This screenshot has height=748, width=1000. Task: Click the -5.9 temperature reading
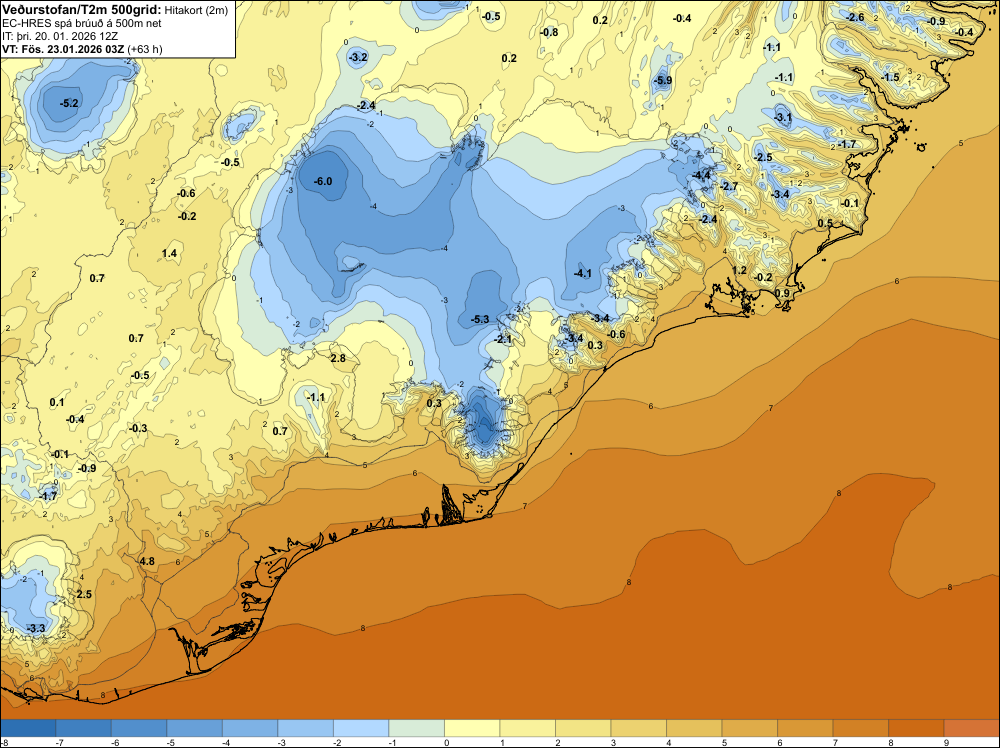[663, 80]
